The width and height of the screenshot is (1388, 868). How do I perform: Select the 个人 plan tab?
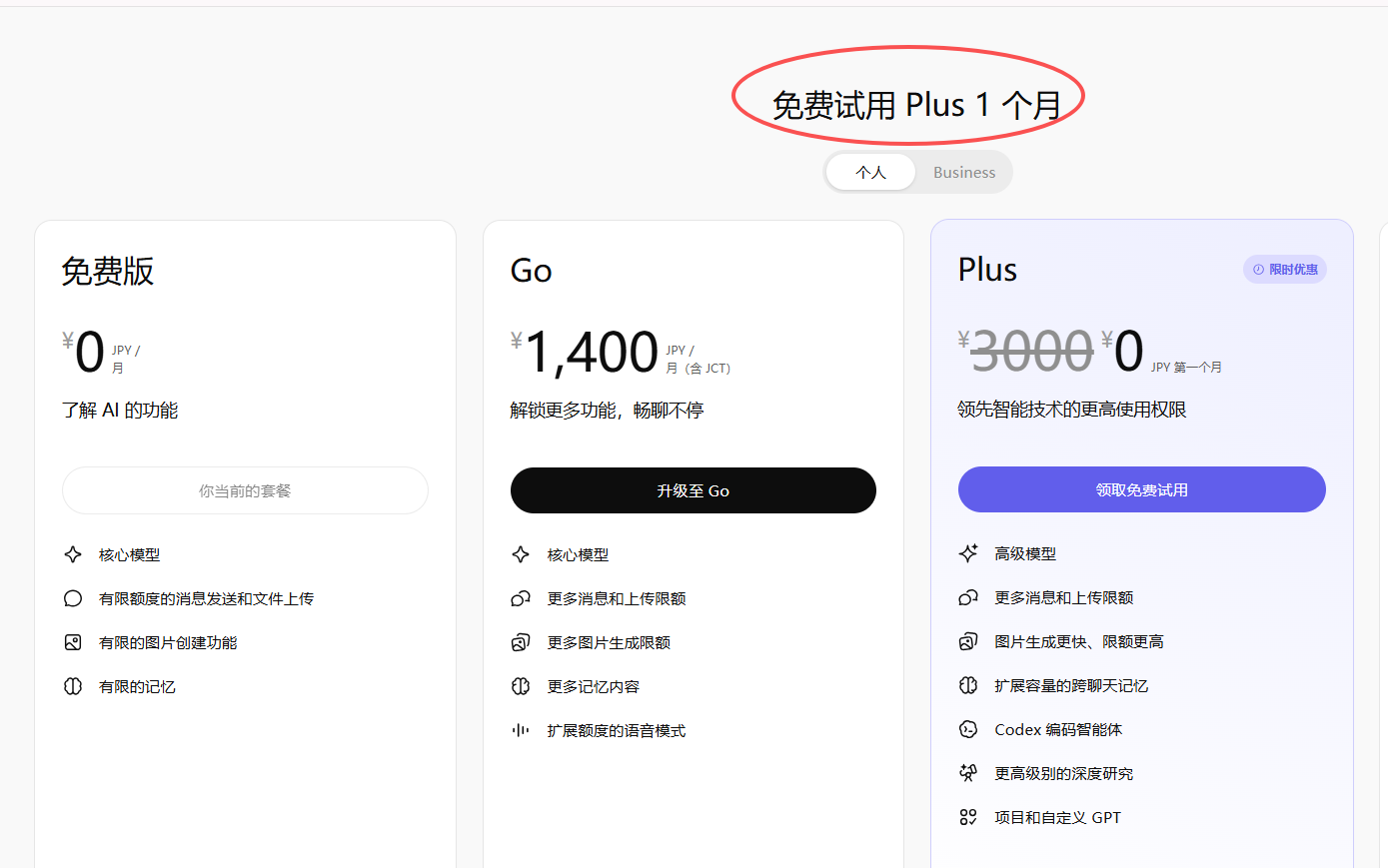tap(871, 172)
